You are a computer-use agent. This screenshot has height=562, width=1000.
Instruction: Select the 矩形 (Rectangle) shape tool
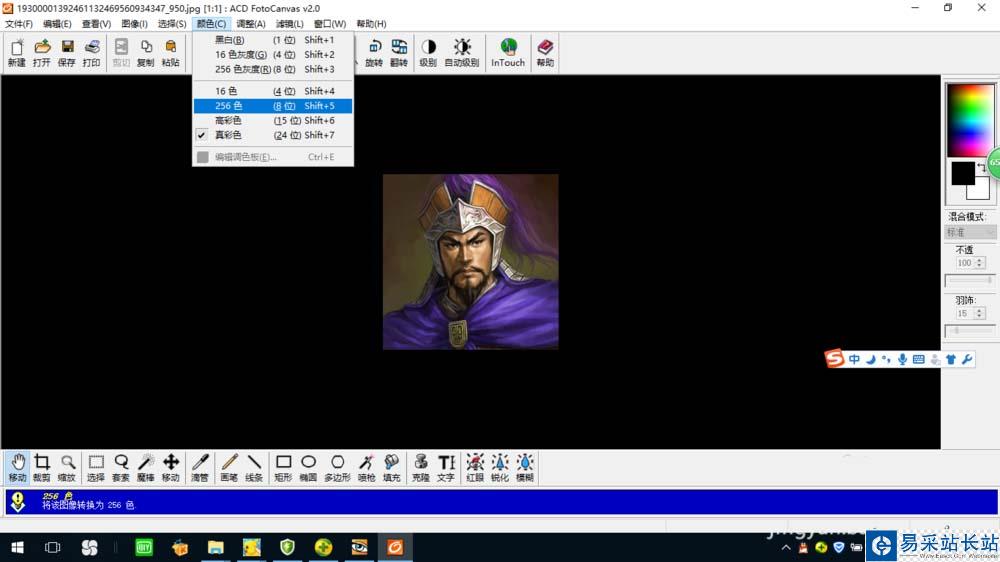click(283, 468)
